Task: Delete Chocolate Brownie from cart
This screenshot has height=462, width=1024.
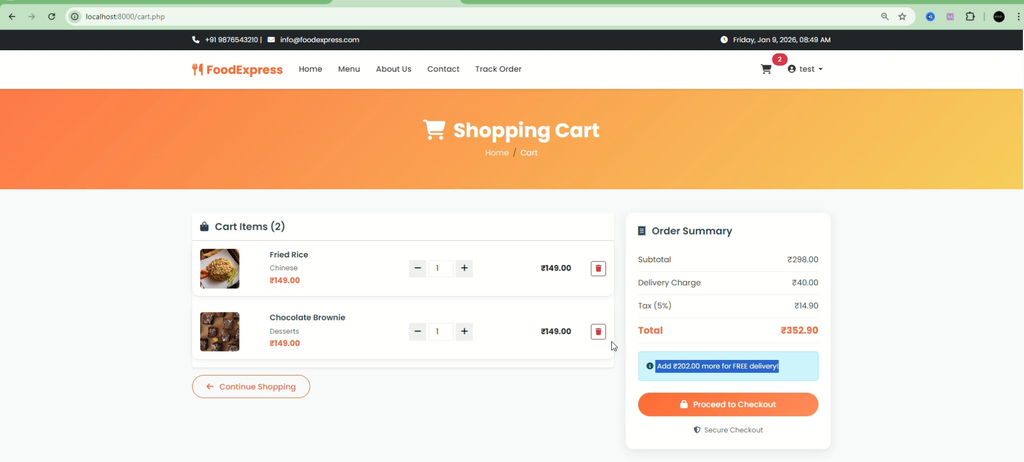Action: tap(598, 332)
